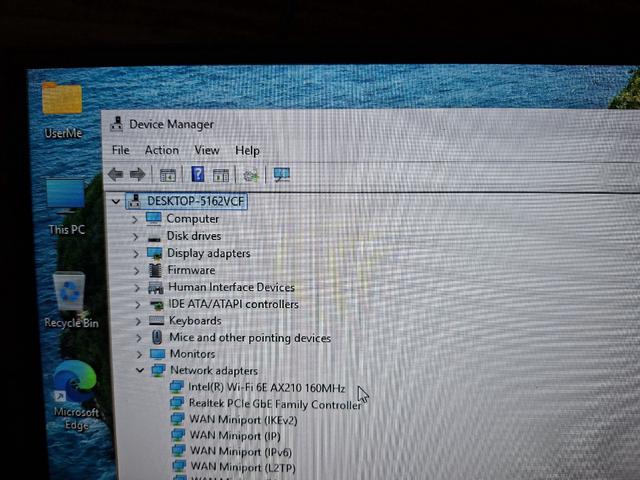640x480 pixels.
Task: Expand the Disk drives category
Action: (x=135, y=237)
